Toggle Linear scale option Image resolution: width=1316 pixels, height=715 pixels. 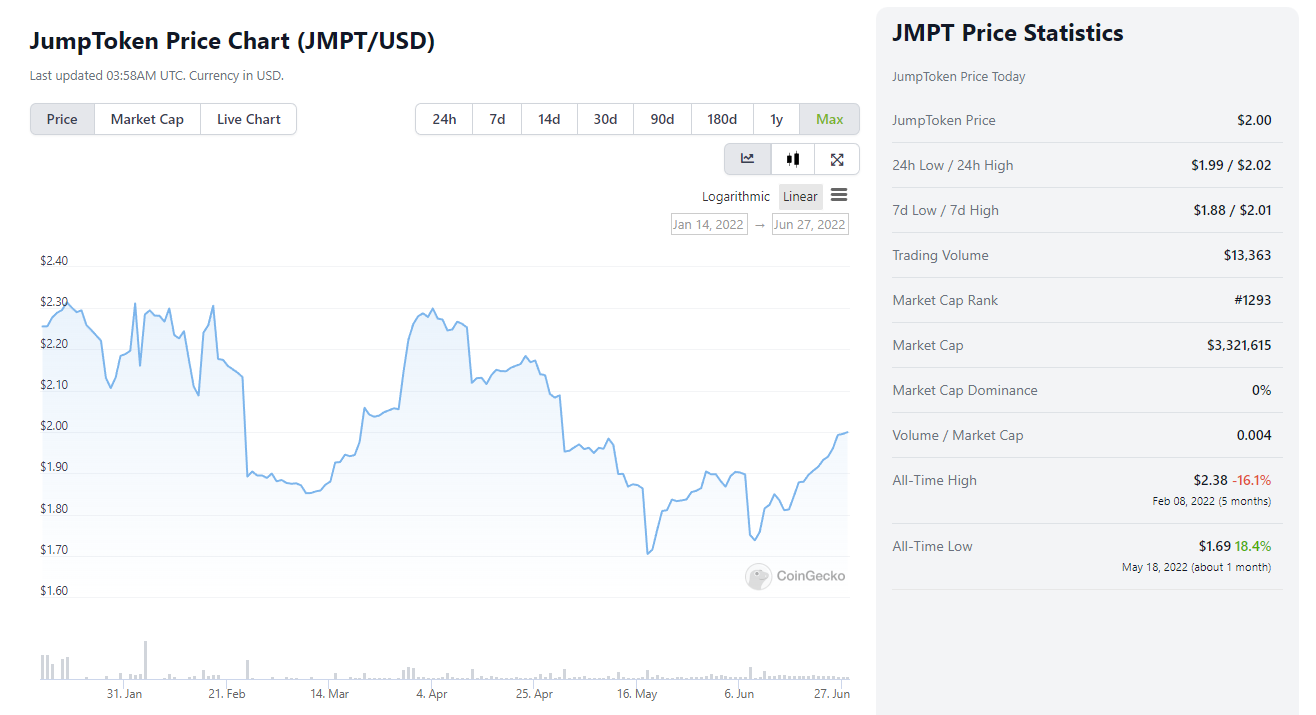coord(800,197)
